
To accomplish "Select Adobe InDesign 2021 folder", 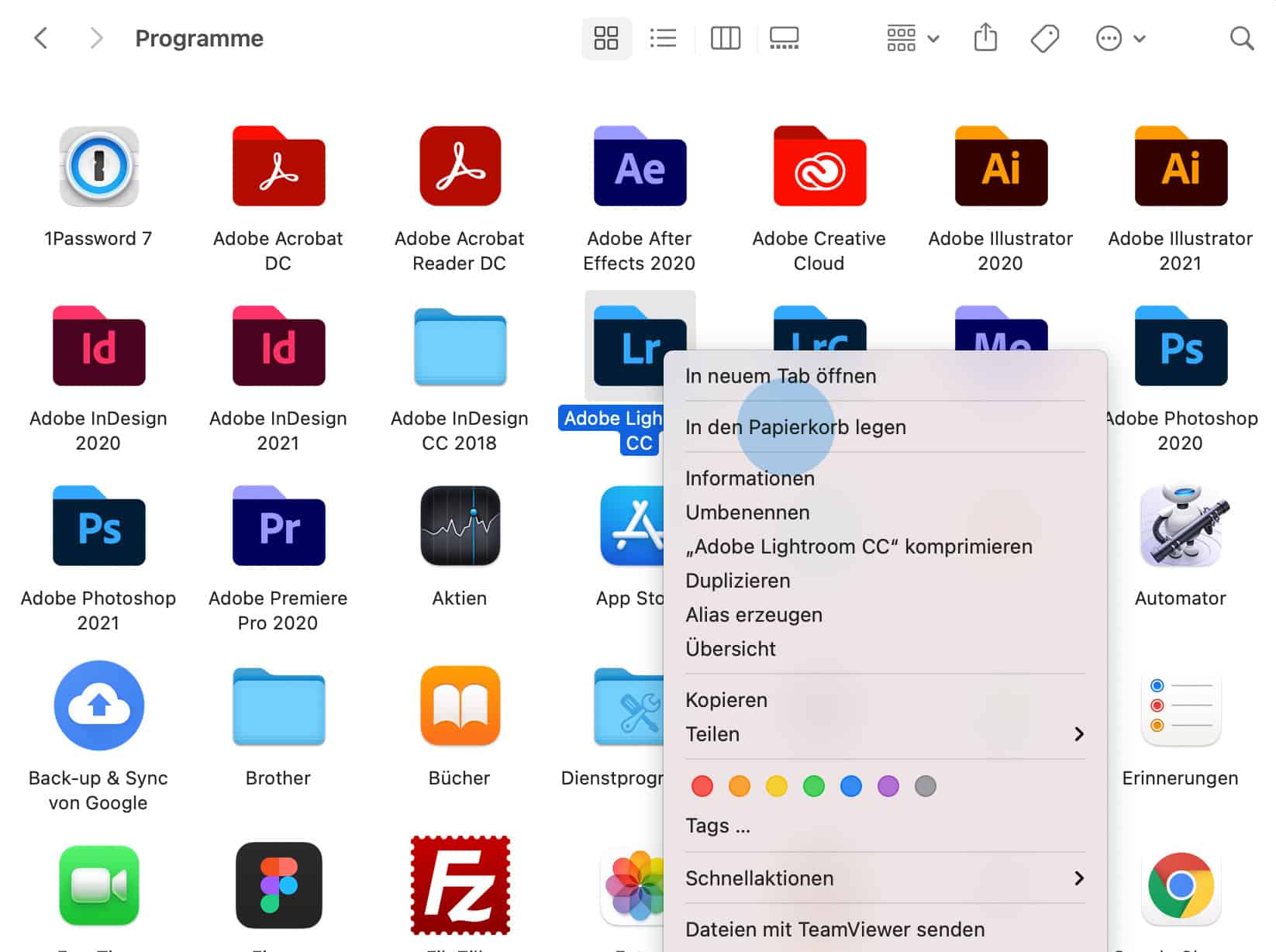I will (278, 346).
